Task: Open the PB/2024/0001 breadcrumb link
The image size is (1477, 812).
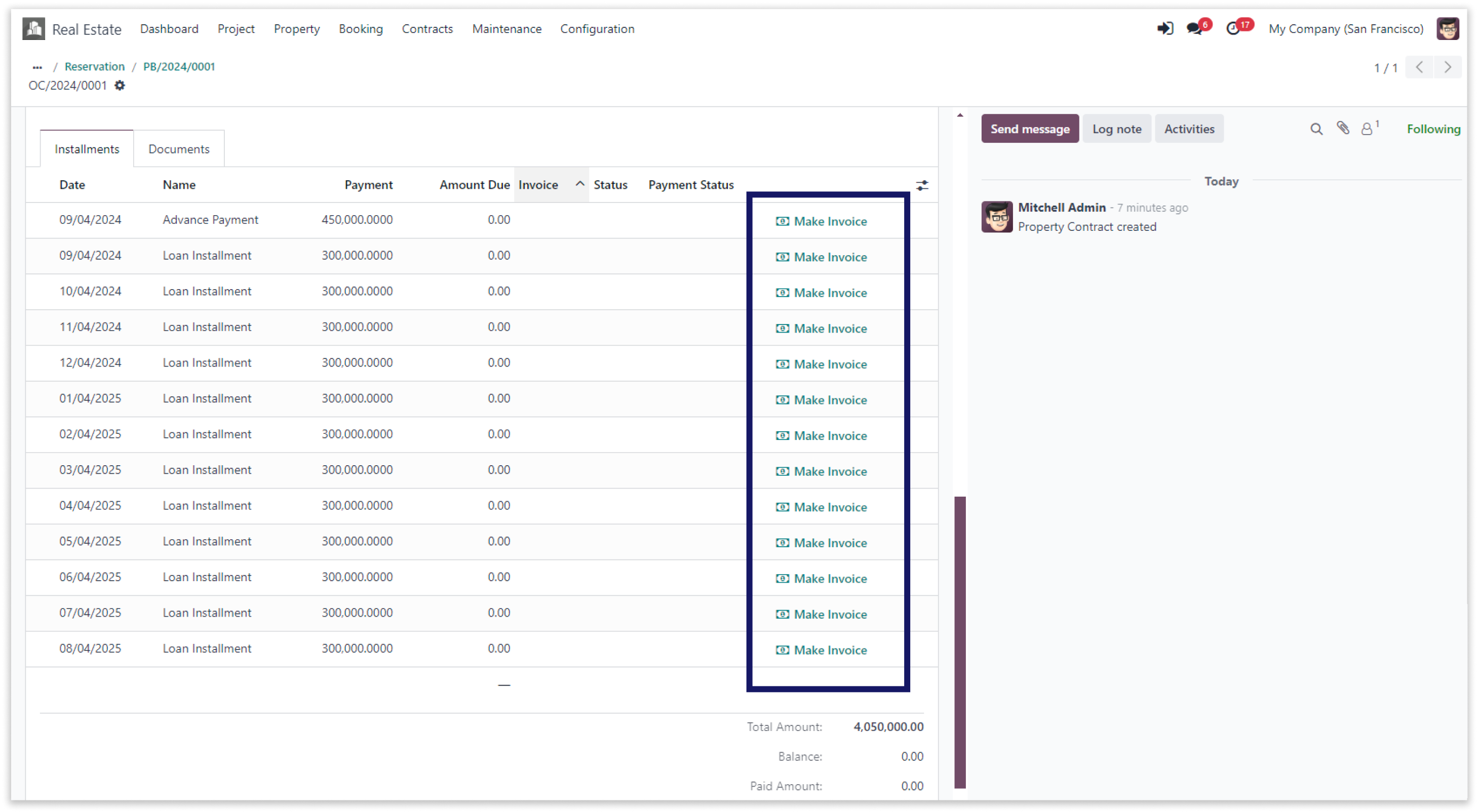Action: [x=179, y=66]
